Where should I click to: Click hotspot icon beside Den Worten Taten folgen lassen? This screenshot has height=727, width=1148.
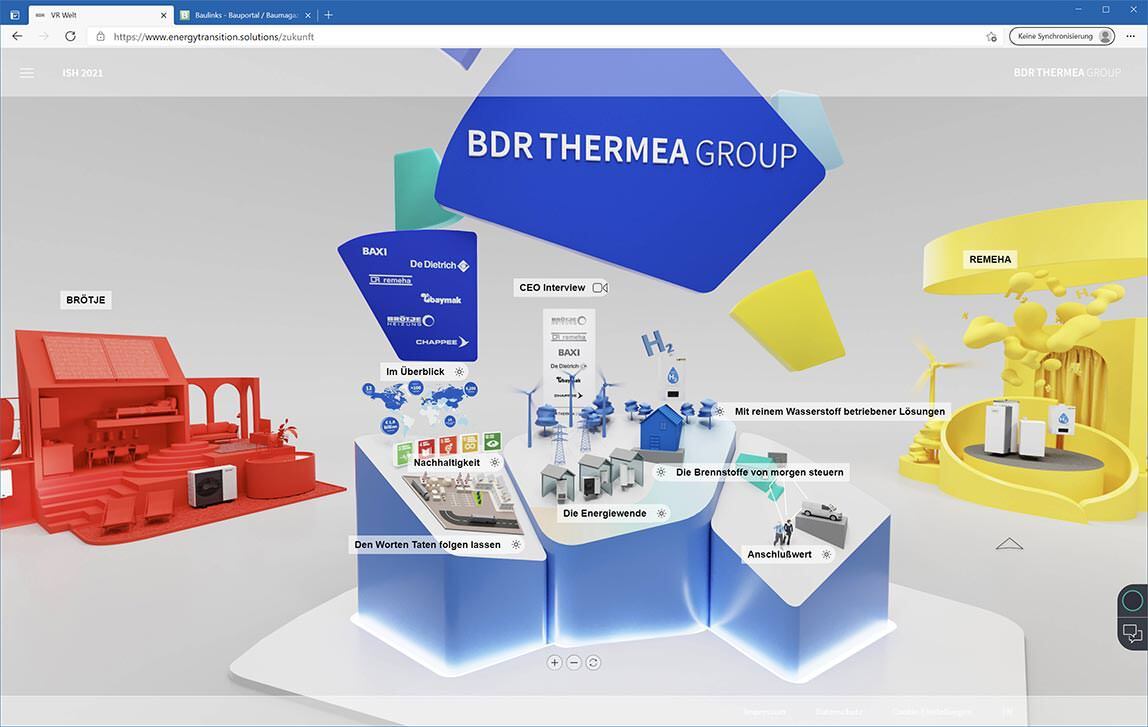[x=516, y=545]
